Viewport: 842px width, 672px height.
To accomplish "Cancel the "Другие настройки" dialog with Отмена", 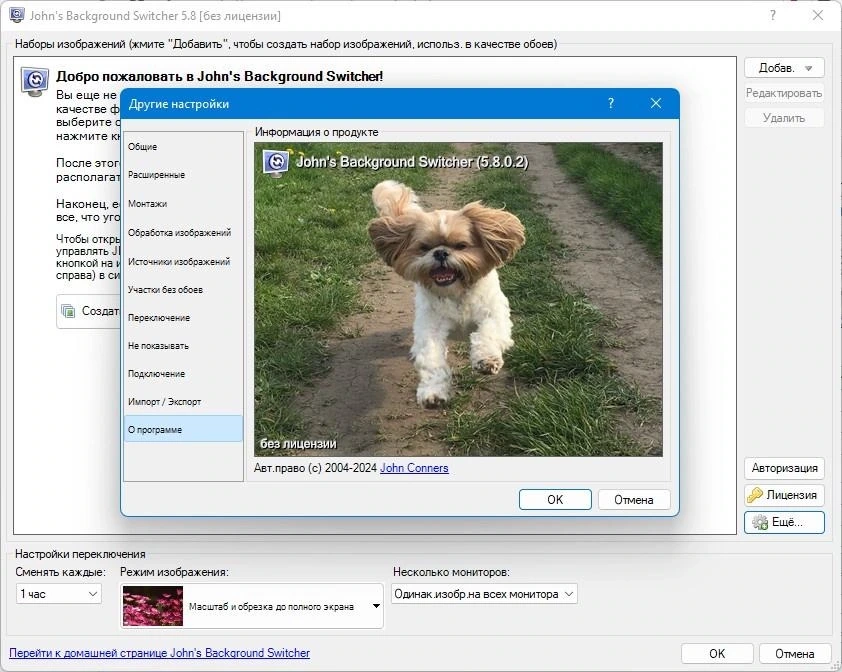I will 634,500.
